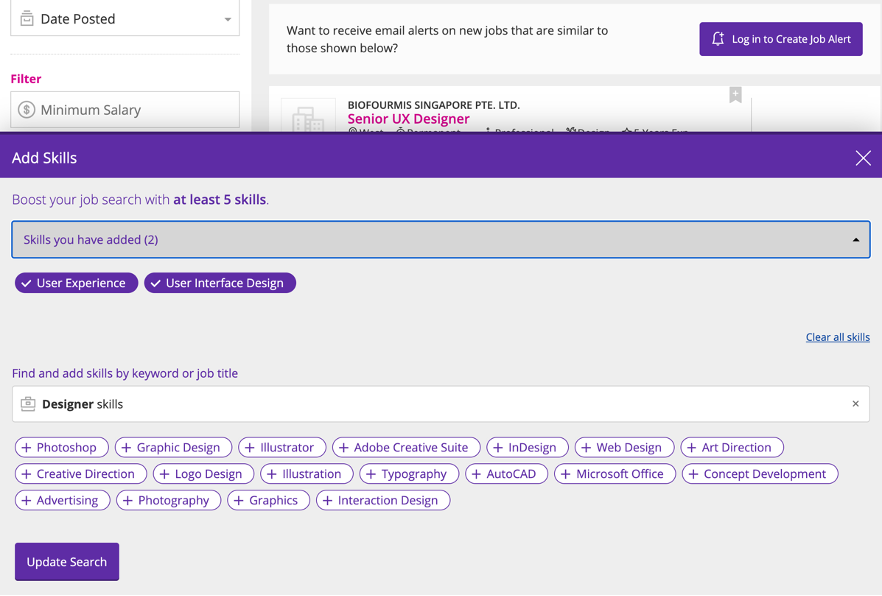Image resolution: width=882 pixels, height=596 pixels.
Task: Click the dollar icon in Minimum Salary
Action: click(27, 110)
